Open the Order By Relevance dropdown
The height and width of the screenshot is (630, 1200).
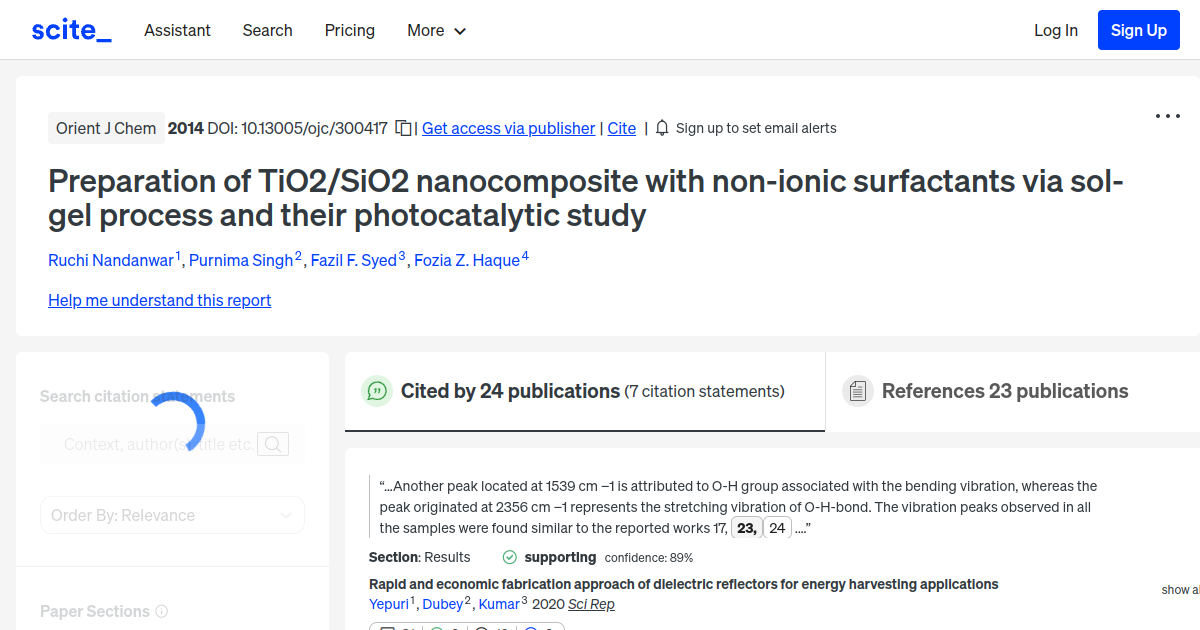pyautogui.click(x=172, y=514)
